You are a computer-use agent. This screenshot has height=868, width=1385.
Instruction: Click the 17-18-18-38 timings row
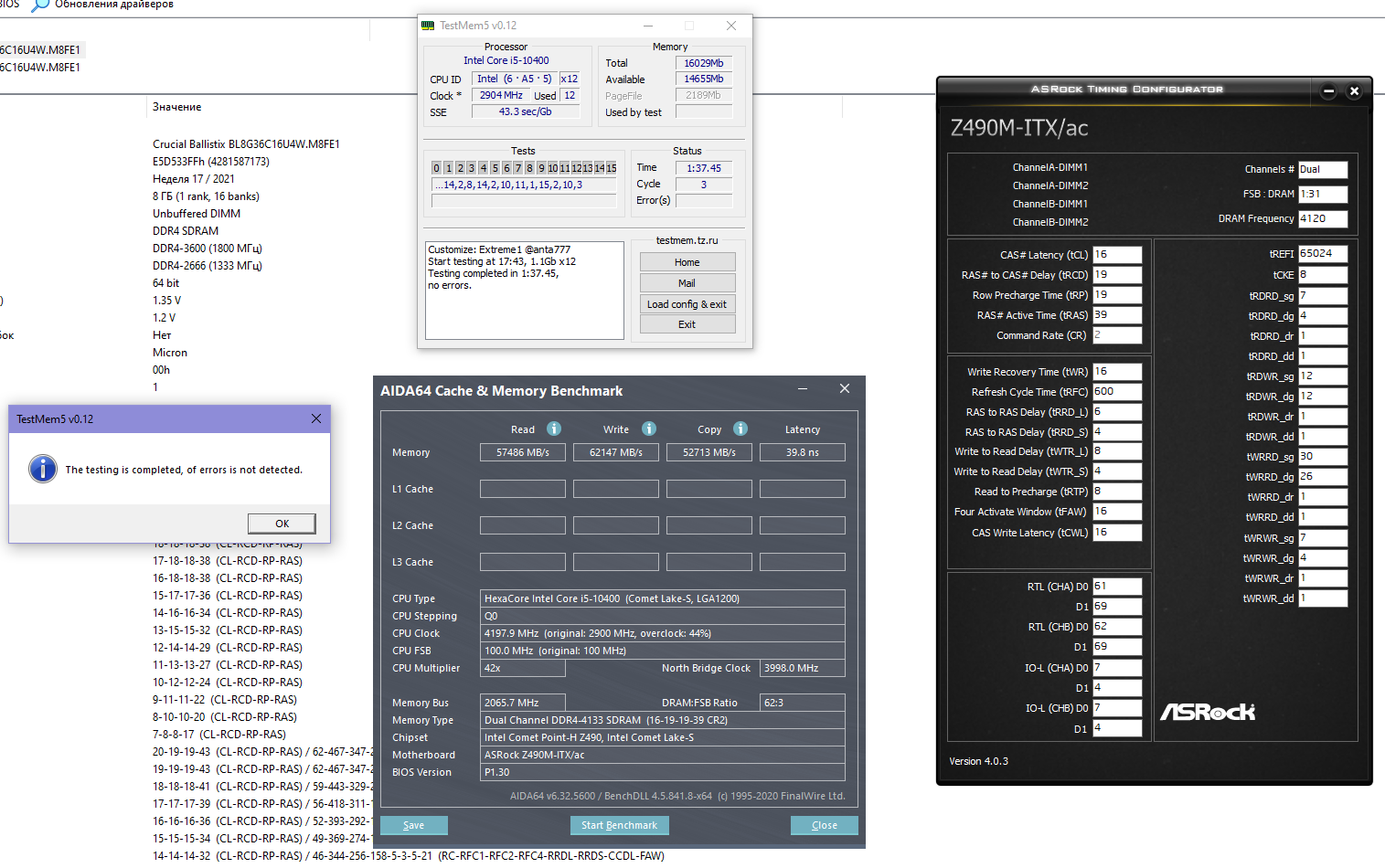(228, 561)
